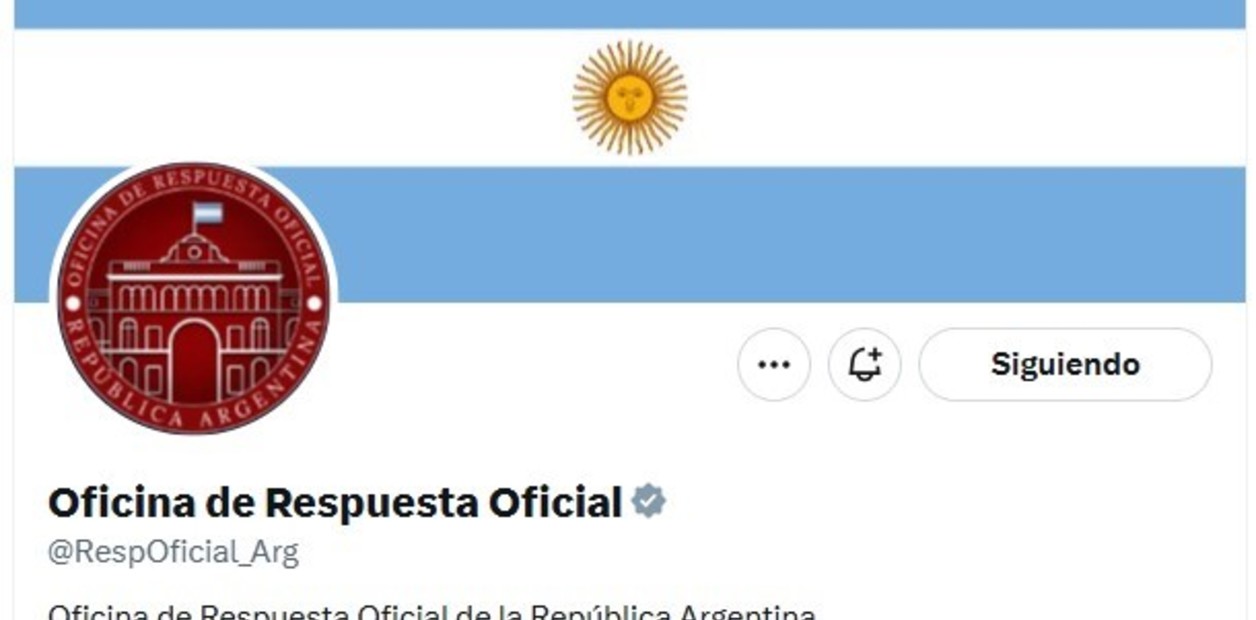Open the three-dot more options button
The height and width of the screenshot is (620, 1256).
point(774,365)
